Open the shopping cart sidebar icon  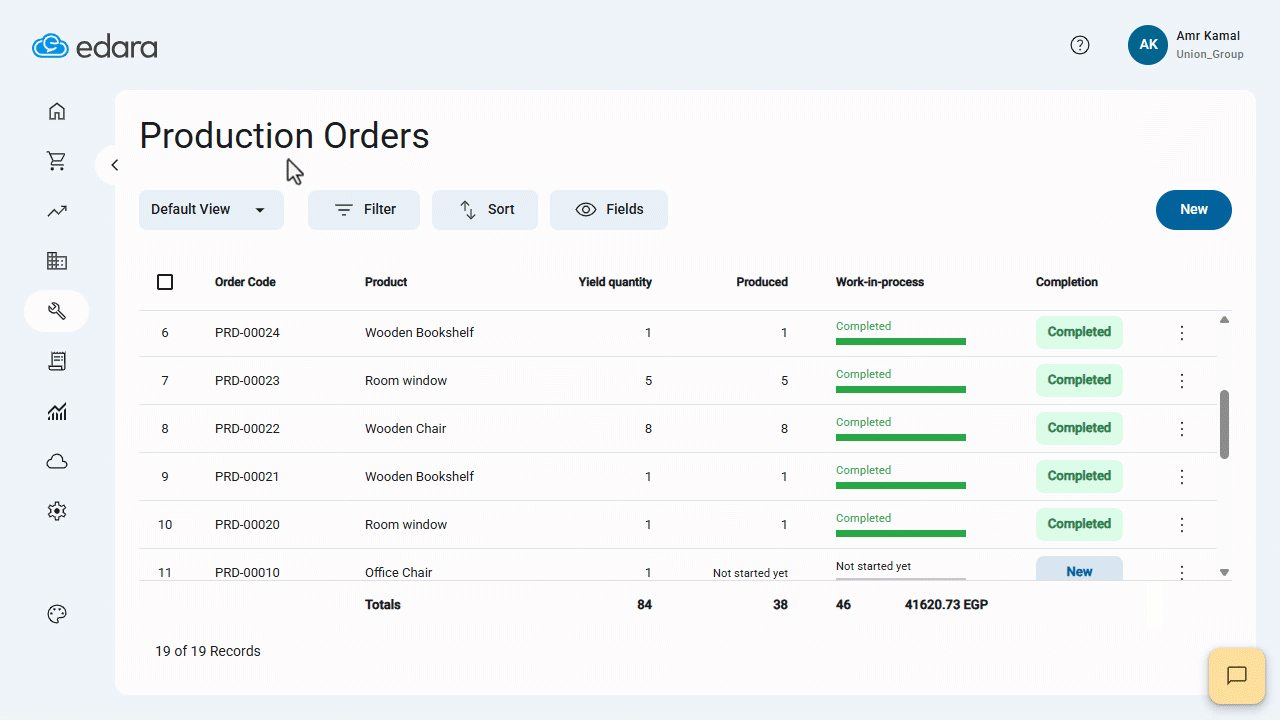tap(57, 161)
